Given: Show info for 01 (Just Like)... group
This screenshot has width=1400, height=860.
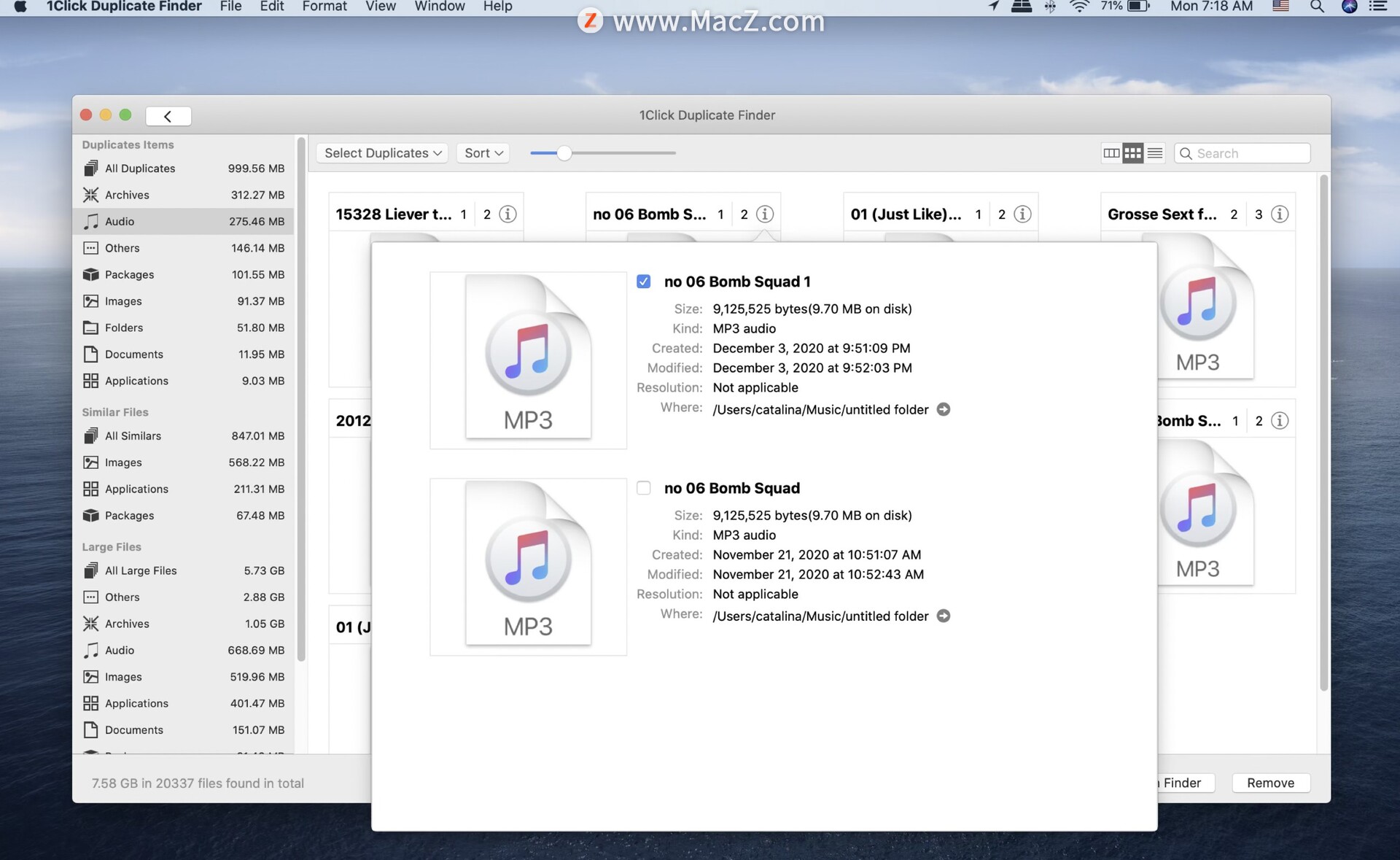Looking at the screenshot, I should [x=1023, y=214].
